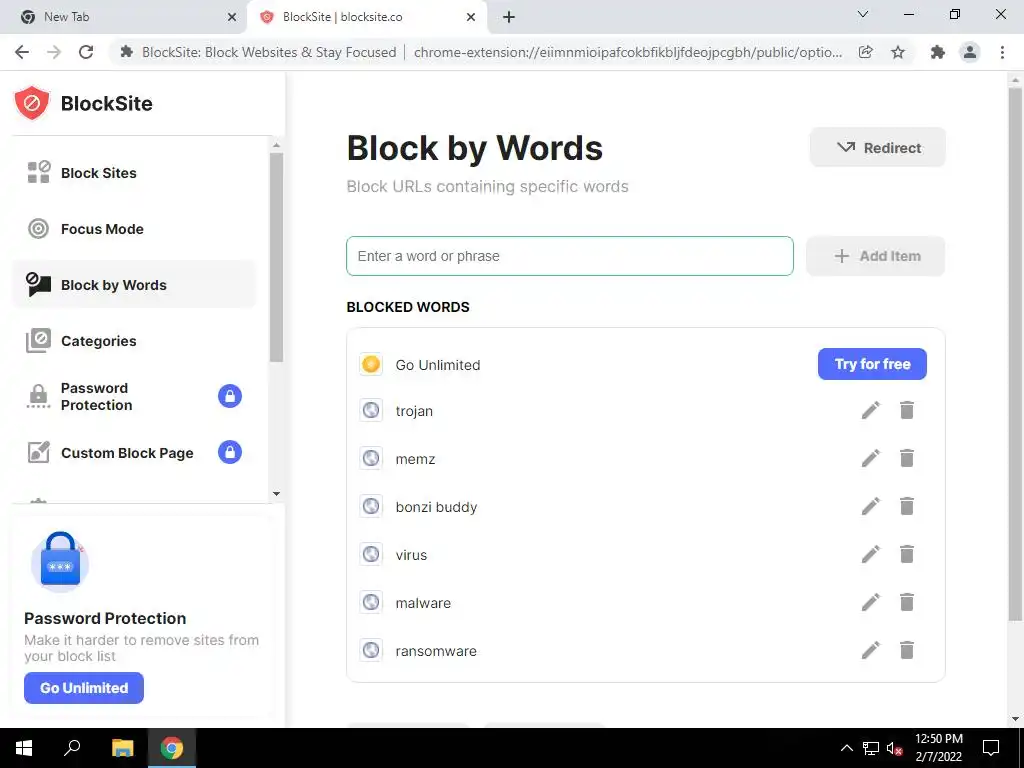This screenshot has height=768, width=1024.
Task: Delete the trojan blocked word
Action: 906,410
